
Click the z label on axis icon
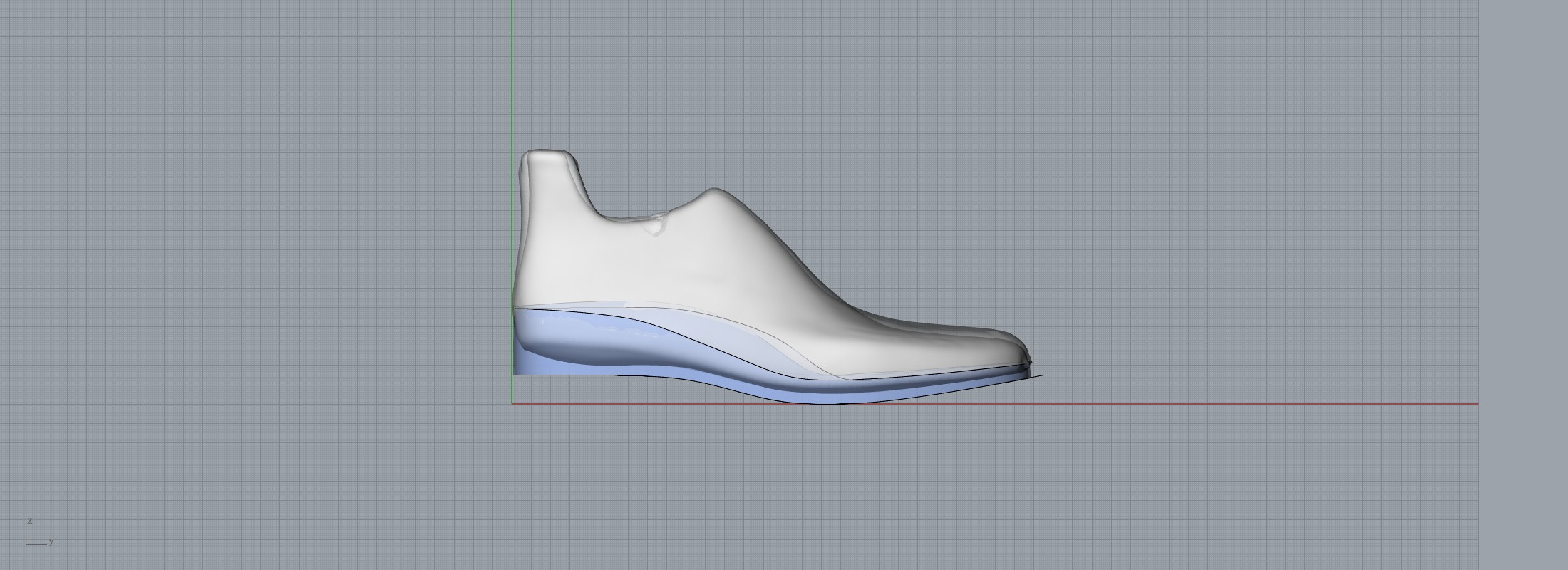pos(30,521)
